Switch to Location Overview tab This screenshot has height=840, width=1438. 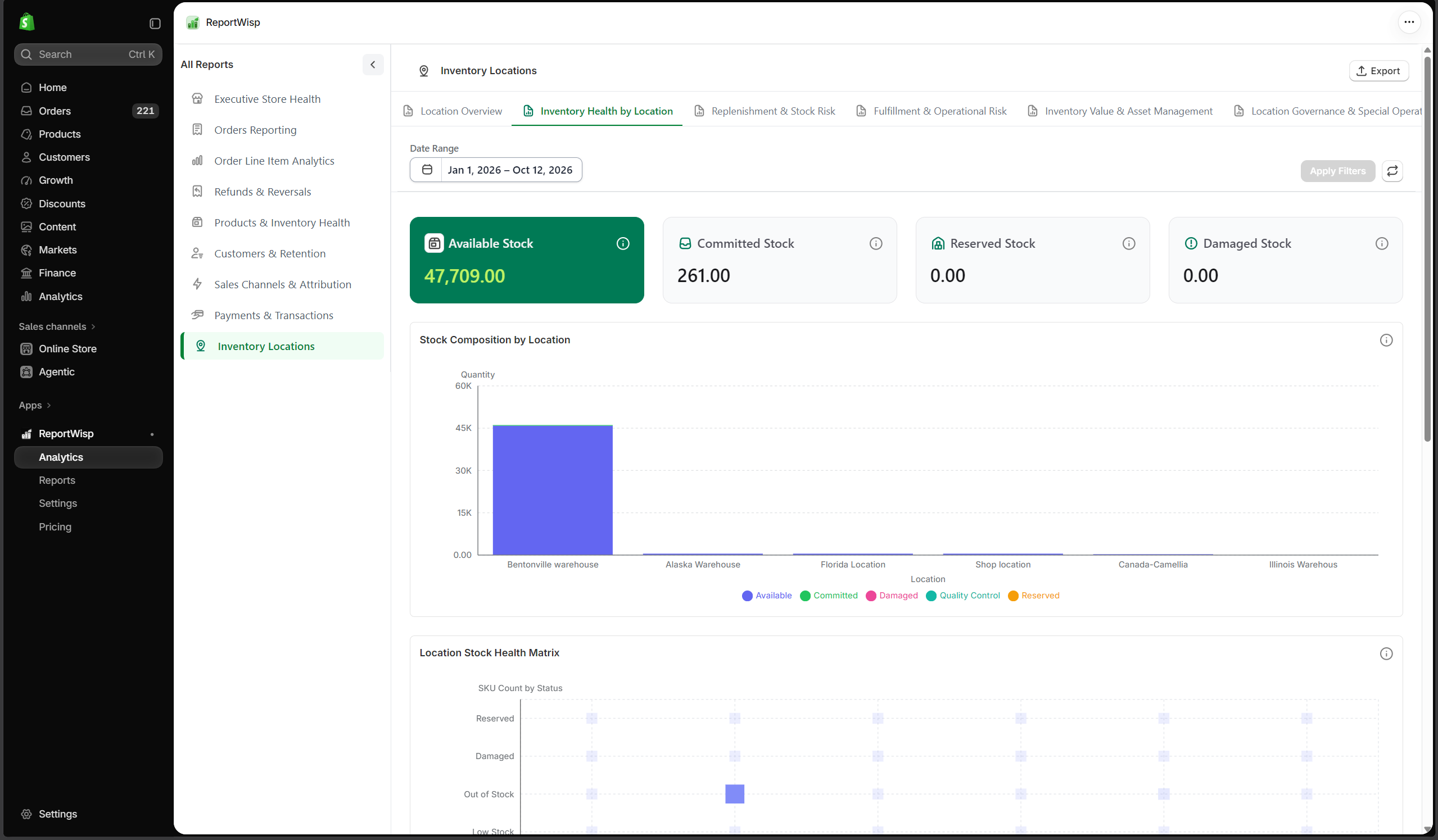453,111
